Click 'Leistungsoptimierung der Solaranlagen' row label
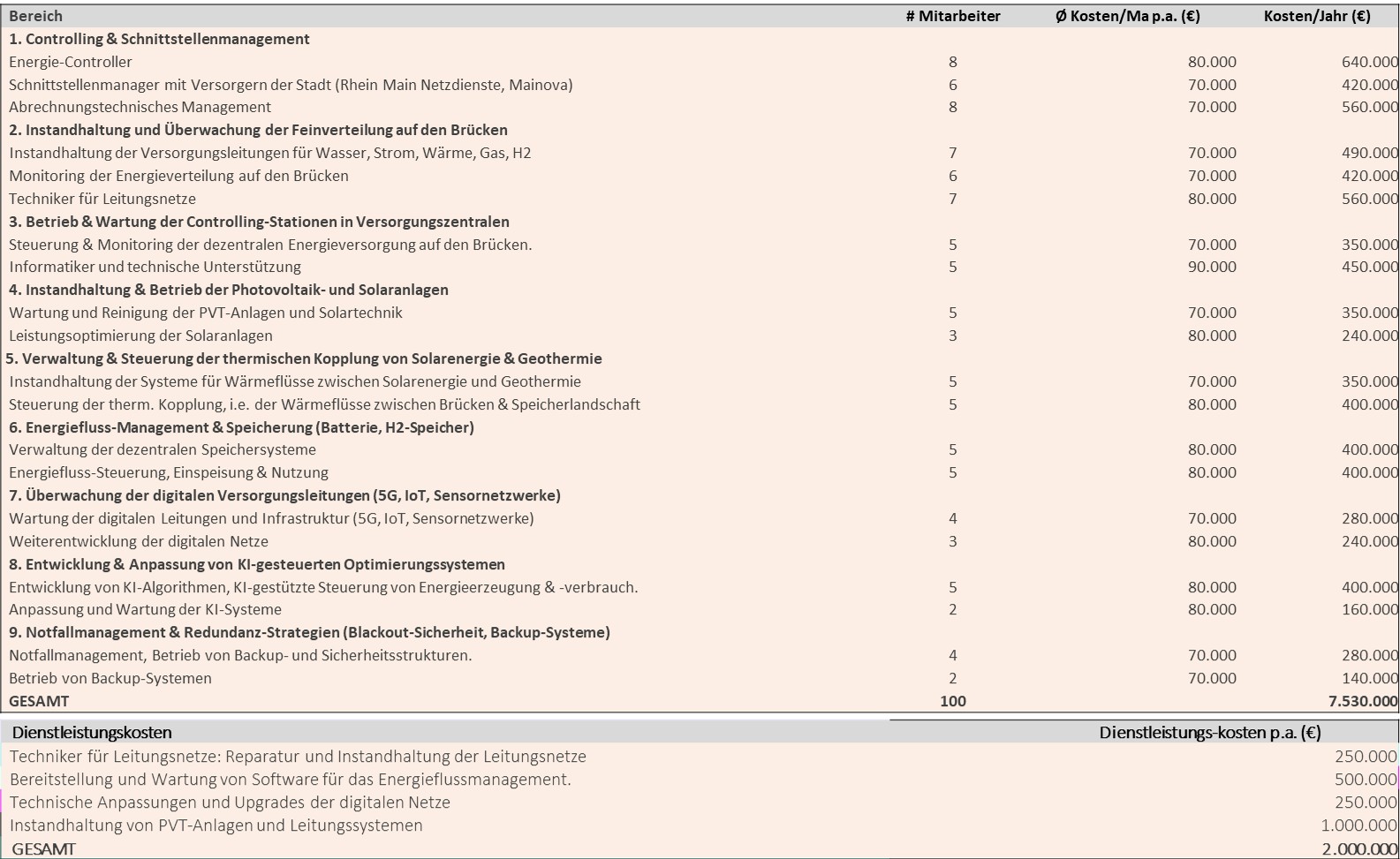 [x=140, y=335]
